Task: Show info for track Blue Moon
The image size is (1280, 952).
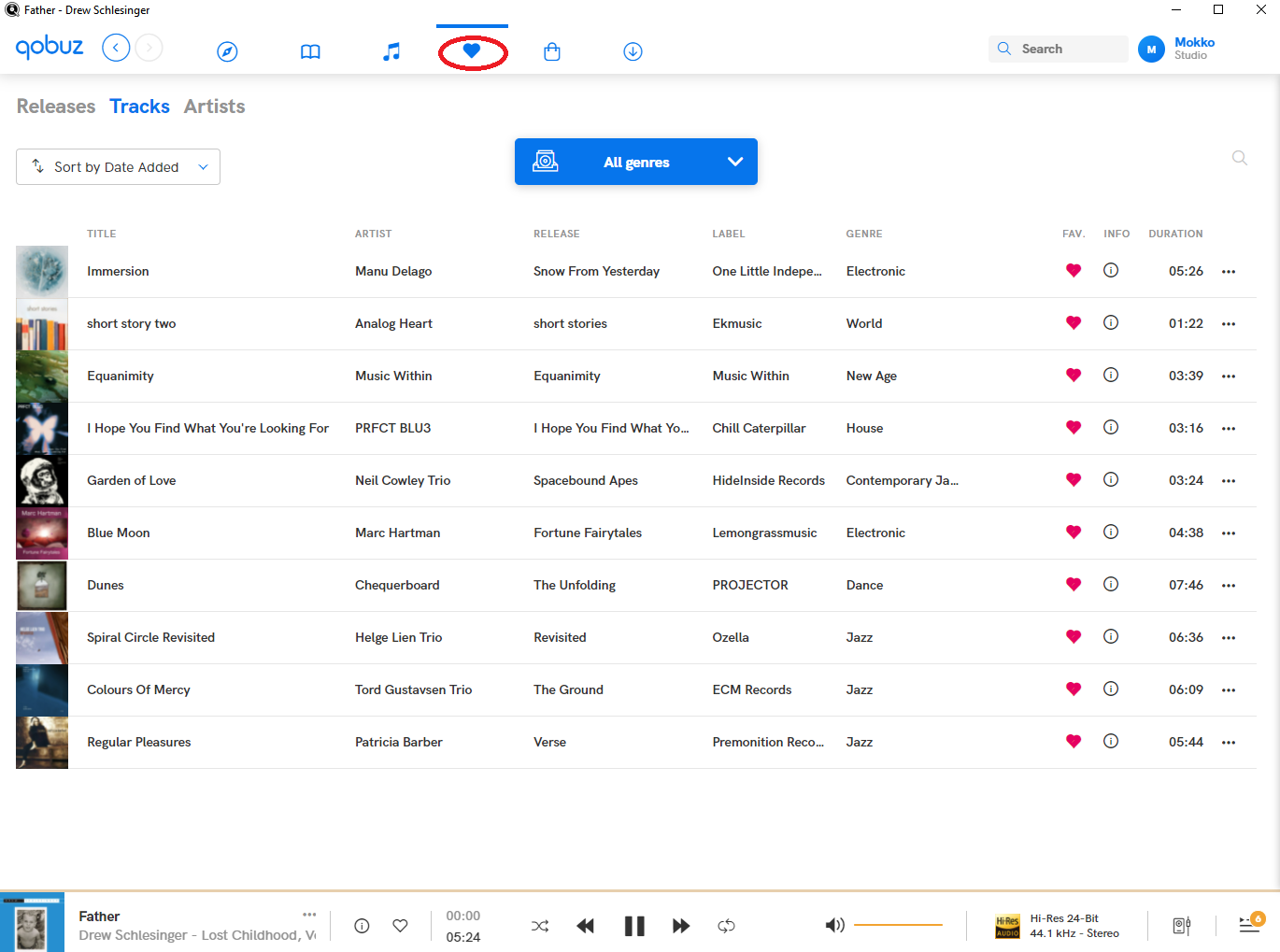Action: click(x=1111, y=532)
